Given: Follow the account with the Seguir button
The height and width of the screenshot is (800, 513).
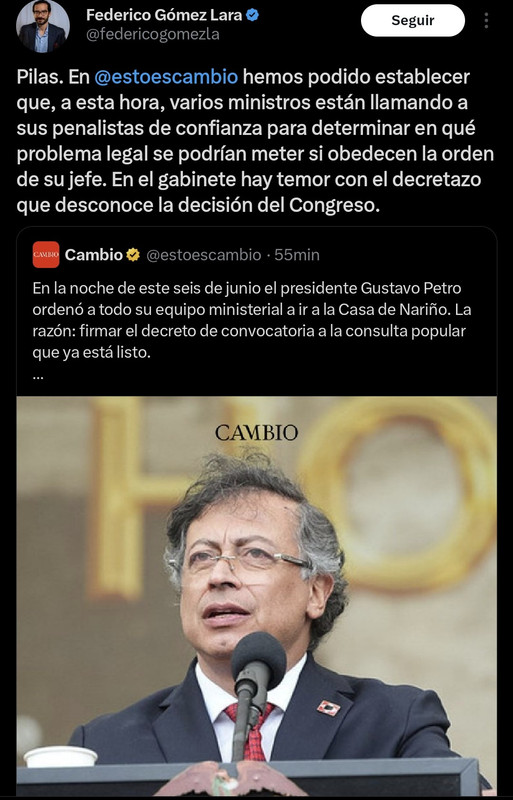Looking at the screenshot, I should (x=412, y=20).
